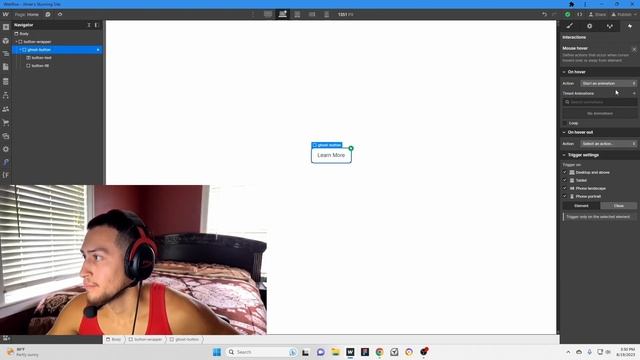Collapse the button-wrapper tree node
The width and height of the screenshot is (640, 360).
16,42
